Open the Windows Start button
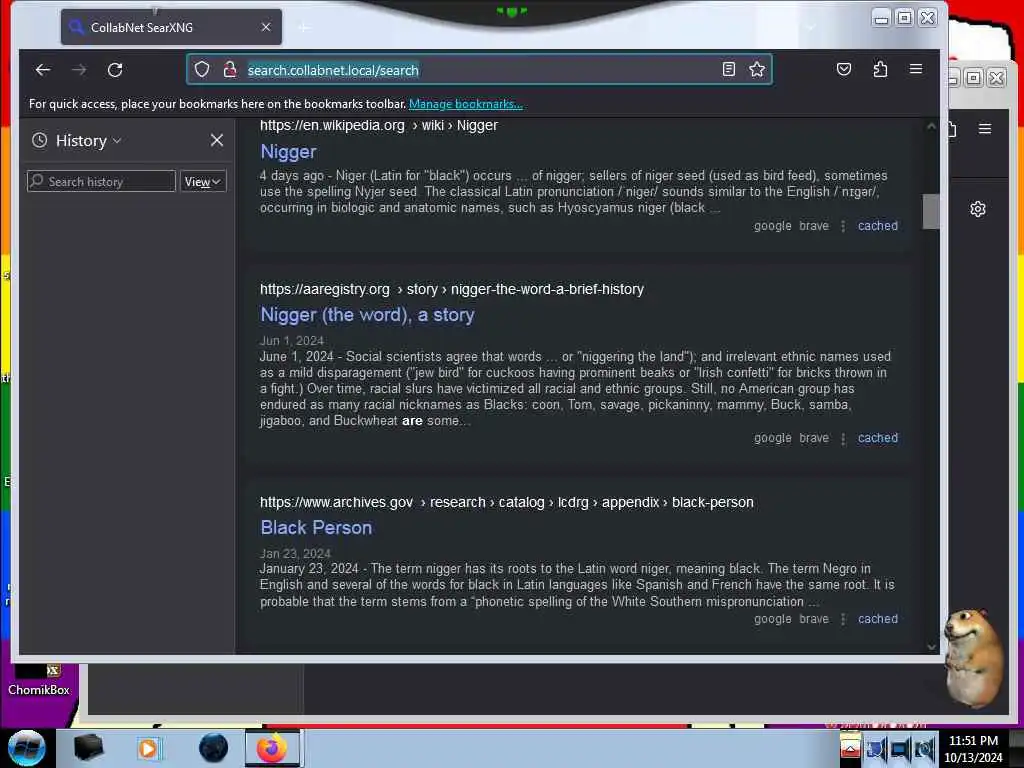The height and width of the screenshot is (768, 1024). [x=27, y=748]
